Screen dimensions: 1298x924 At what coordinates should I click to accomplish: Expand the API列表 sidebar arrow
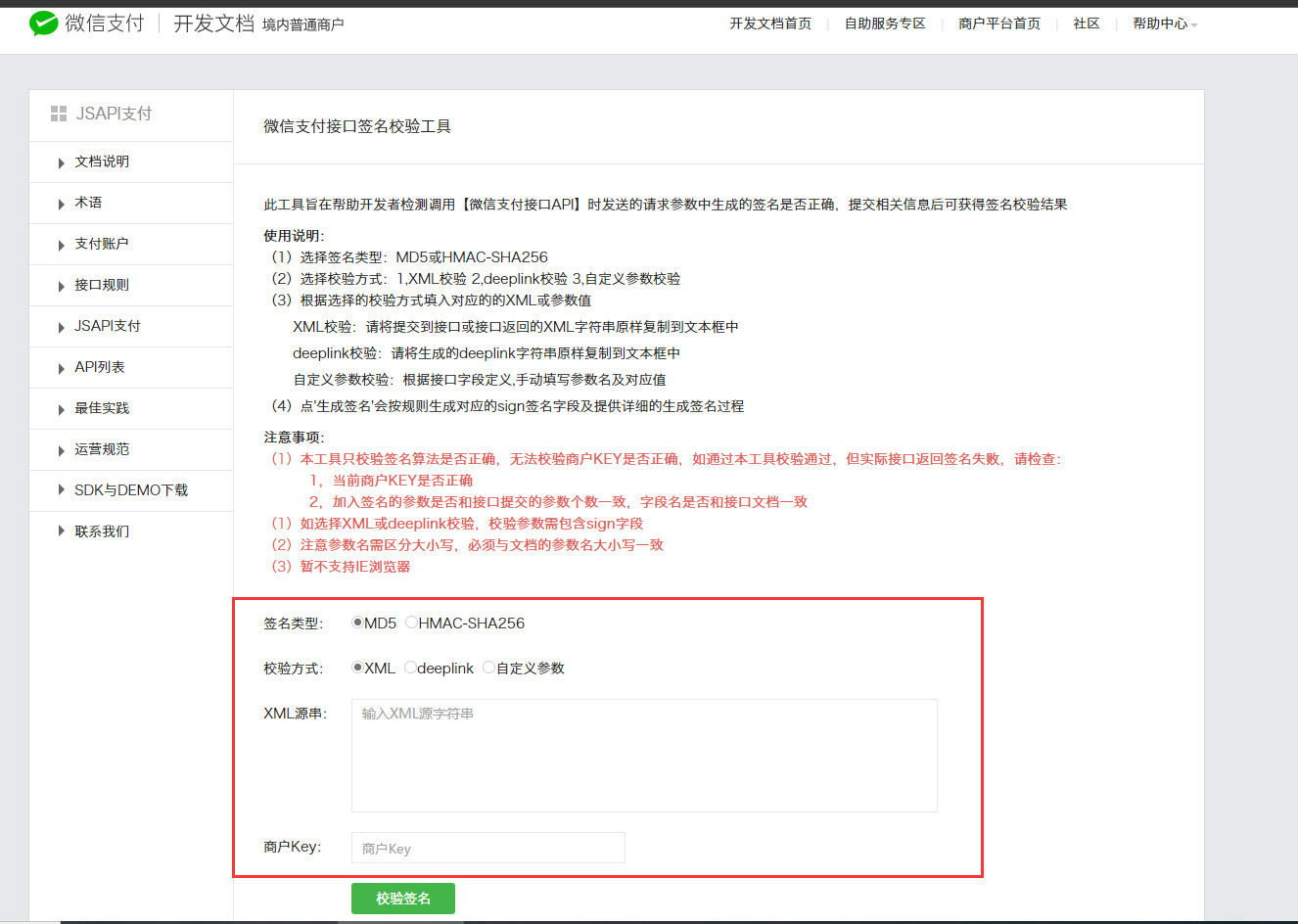coord(62,368)
